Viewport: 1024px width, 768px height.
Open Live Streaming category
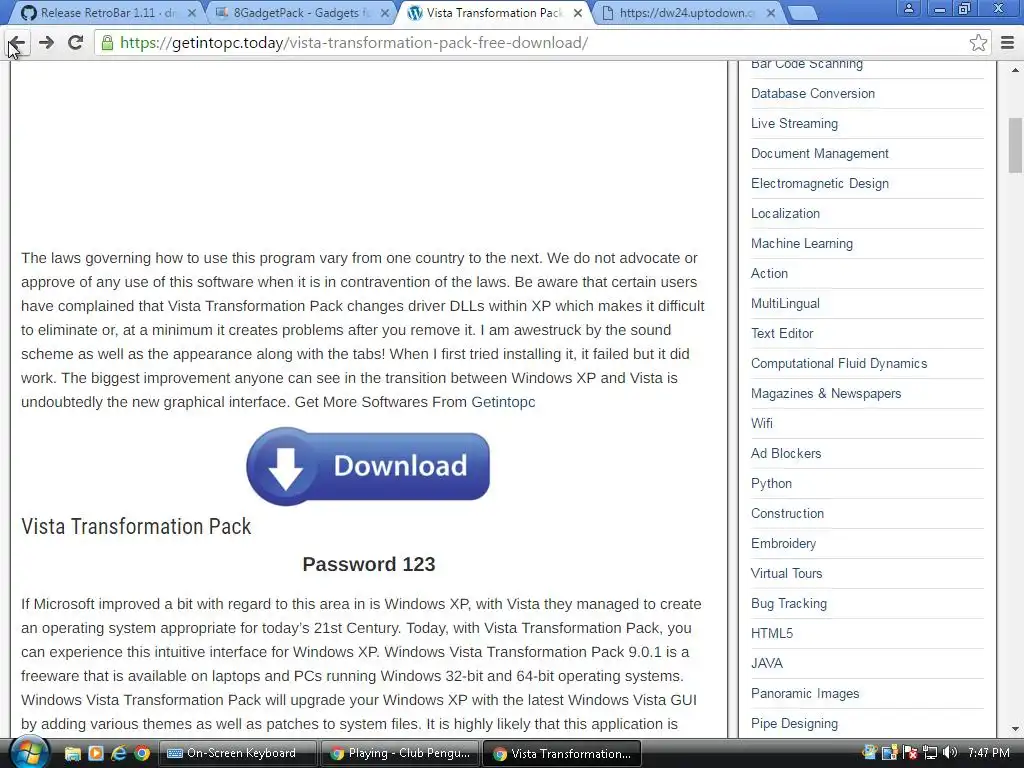tap(794, 123)
